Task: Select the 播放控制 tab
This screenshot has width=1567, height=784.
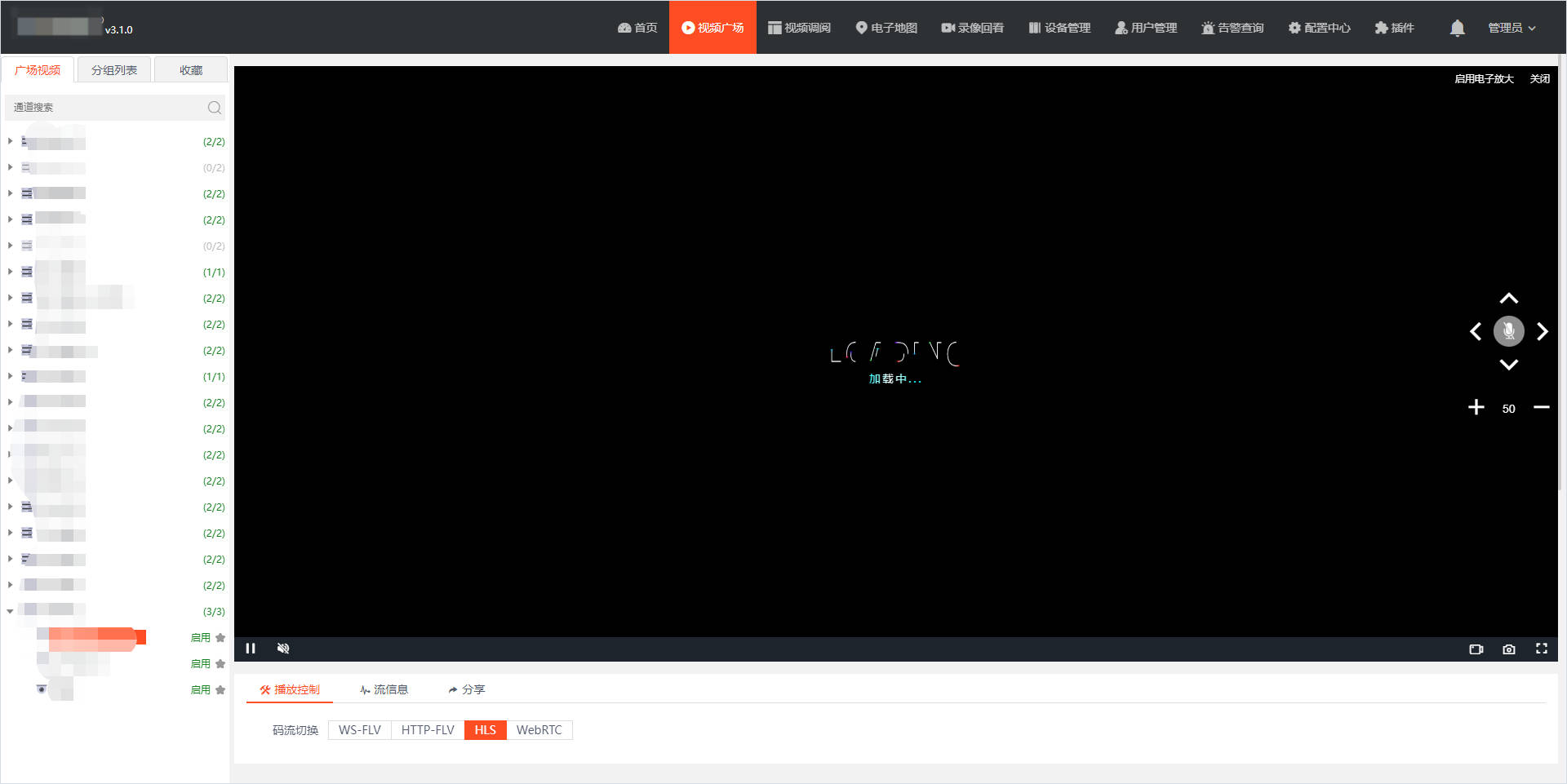Action: pyautogui.click(x=290, y=690)
